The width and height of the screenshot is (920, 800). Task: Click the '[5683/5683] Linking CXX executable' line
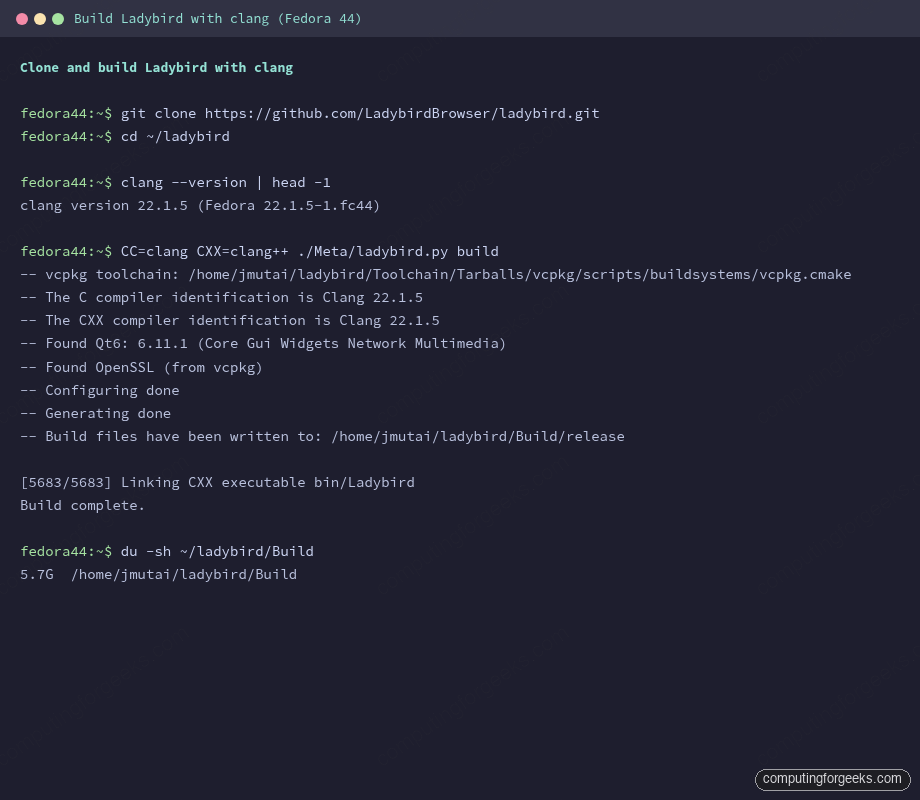217,482
